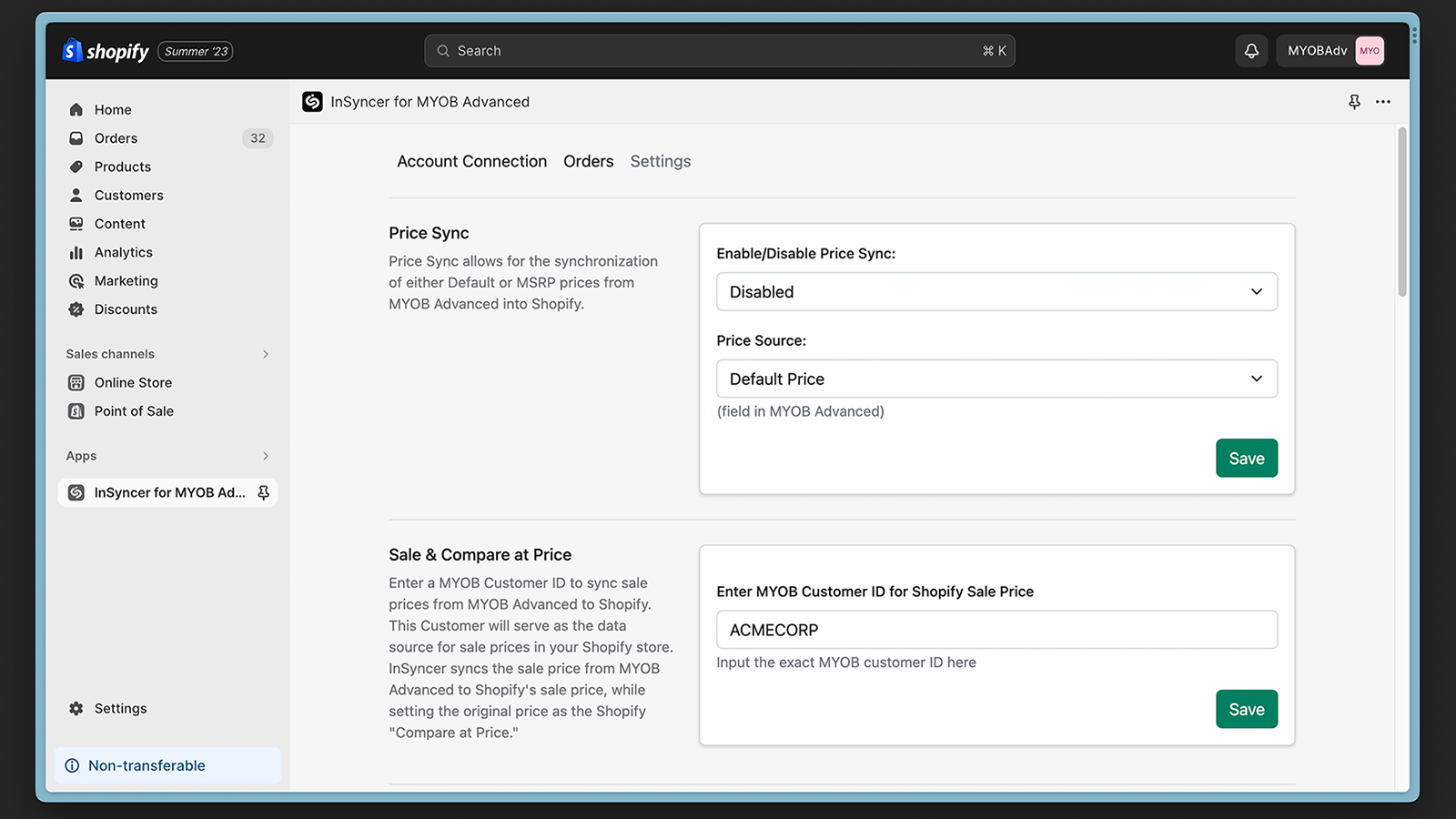The width and height of the screenshot is (1456, 819).
Task: Open the three-dot more actions menu
Action: pyautogui.click(x=1383, y=102)
